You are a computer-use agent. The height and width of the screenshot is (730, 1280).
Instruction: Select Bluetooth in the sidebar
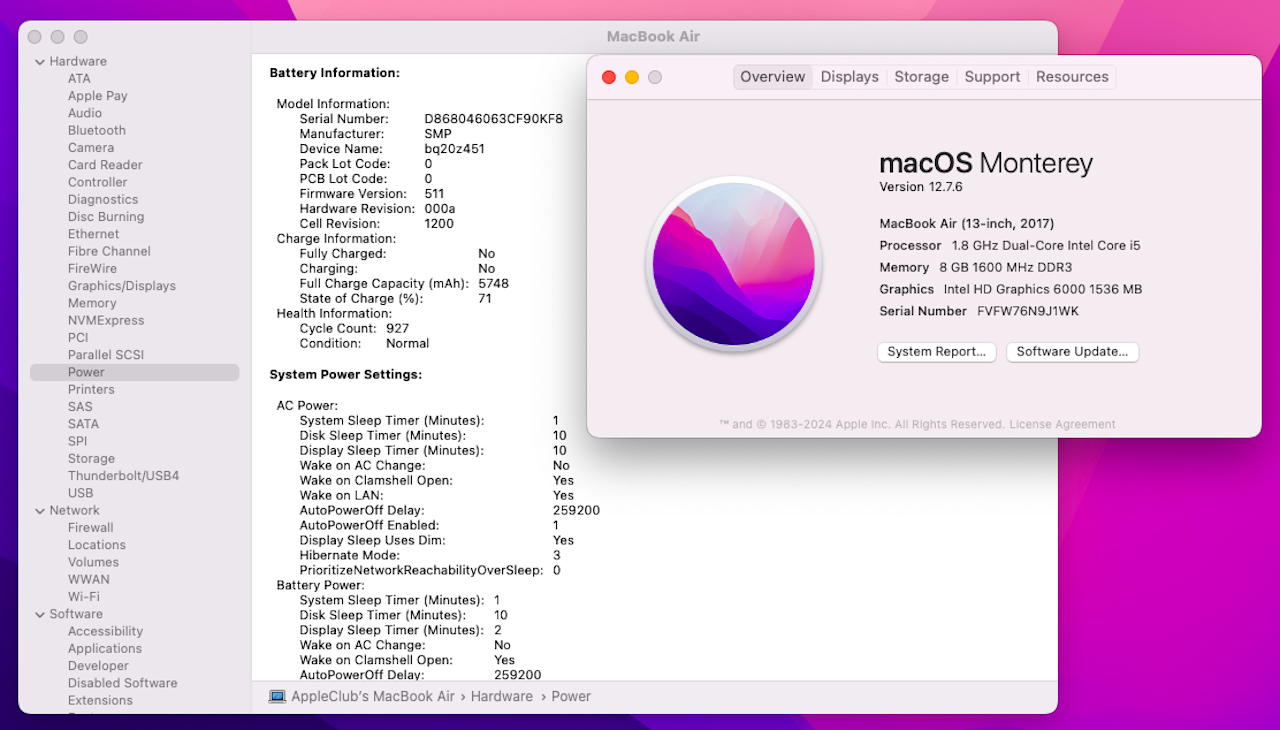[97, 130]
